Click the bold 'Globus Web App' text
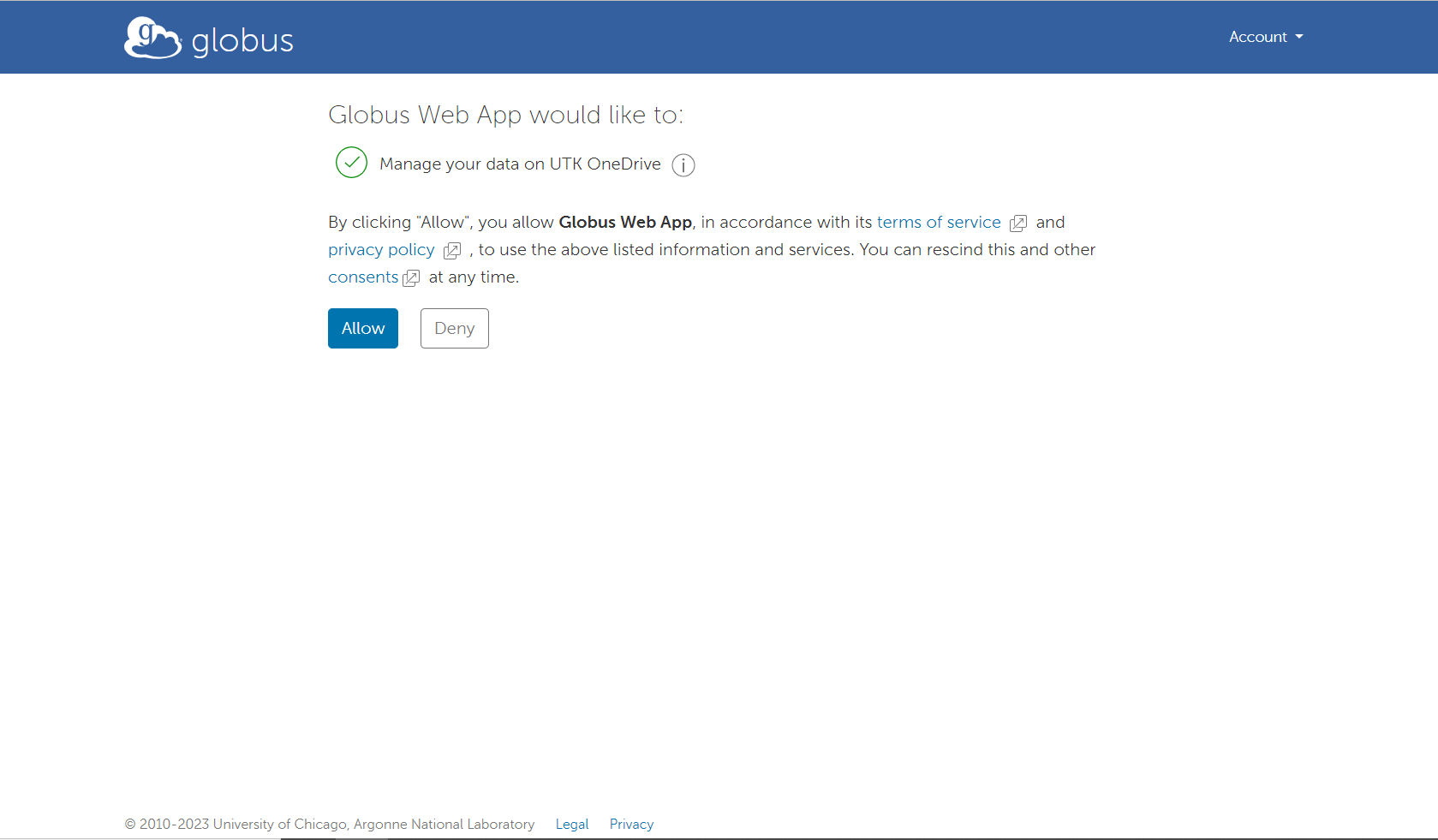The image size is (1438, 840). click(624, 223)
